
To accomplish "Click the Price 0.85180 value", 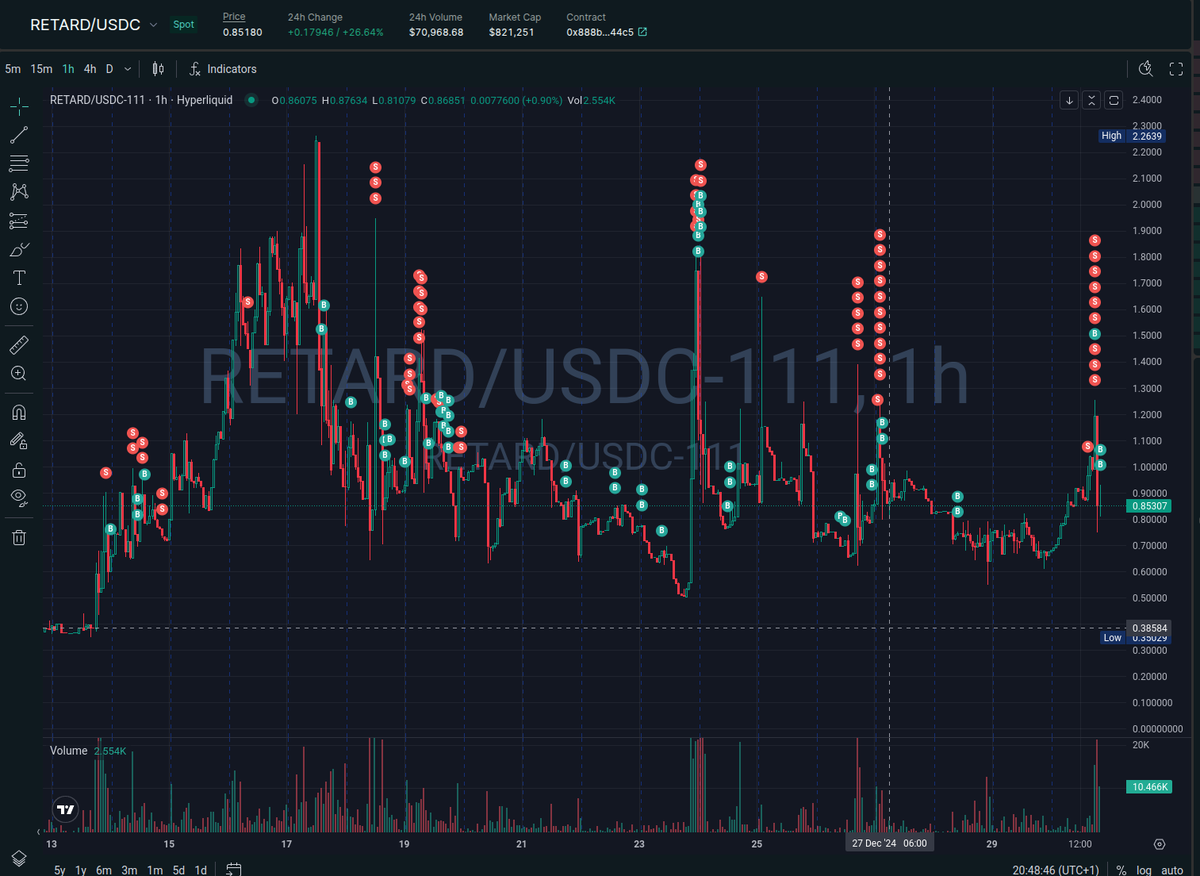I will coord(242,32).
